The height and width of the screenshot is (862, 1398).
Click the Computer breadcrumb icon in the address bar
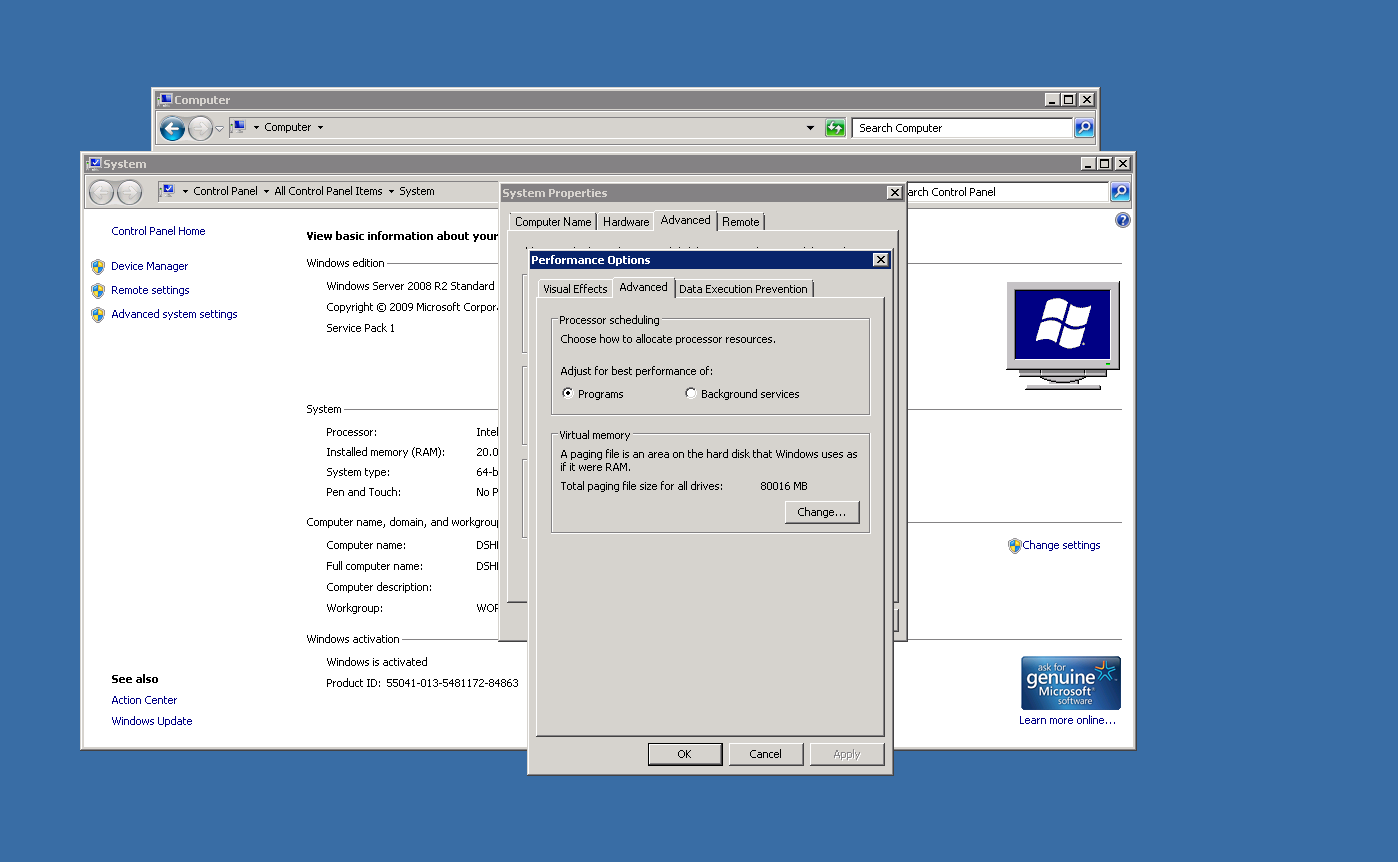(x=240, y=127)
